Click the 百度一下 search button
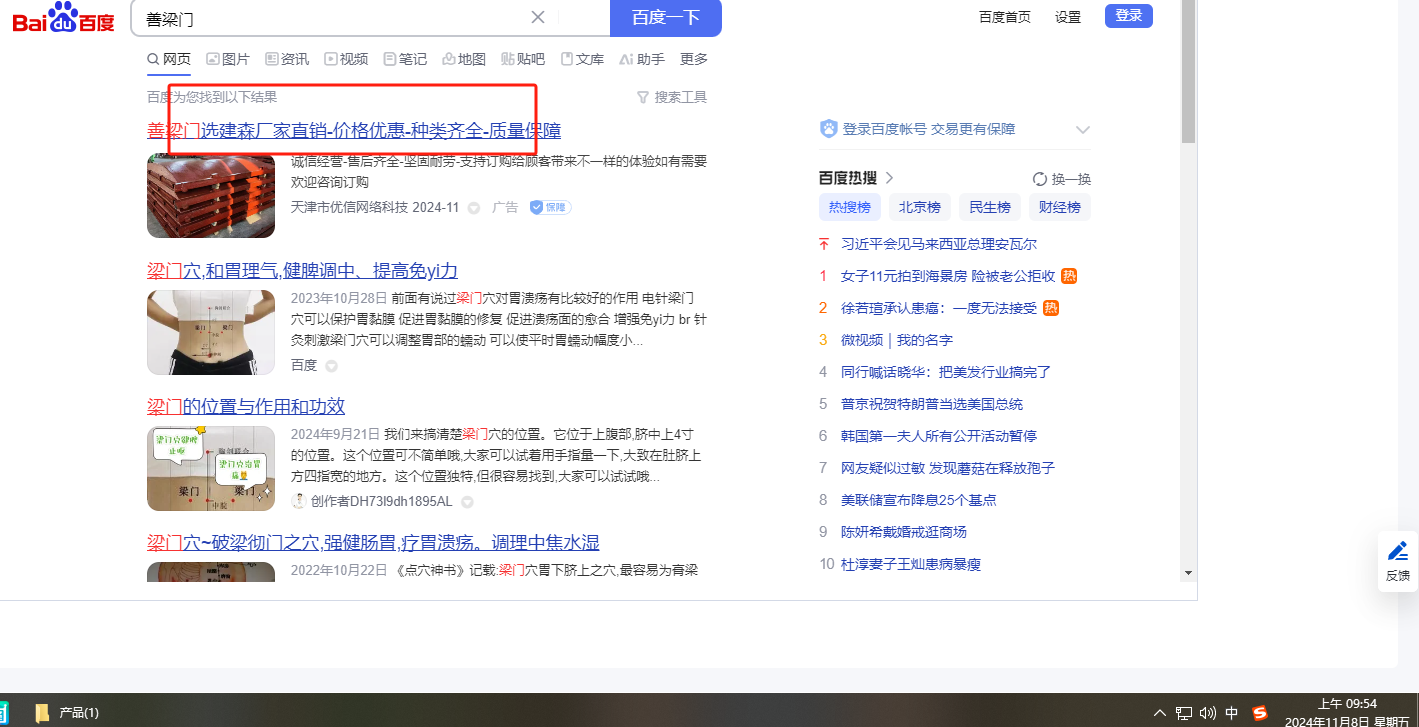Image resolution: width=1419 pixels, height=727 pixels. 665,17
